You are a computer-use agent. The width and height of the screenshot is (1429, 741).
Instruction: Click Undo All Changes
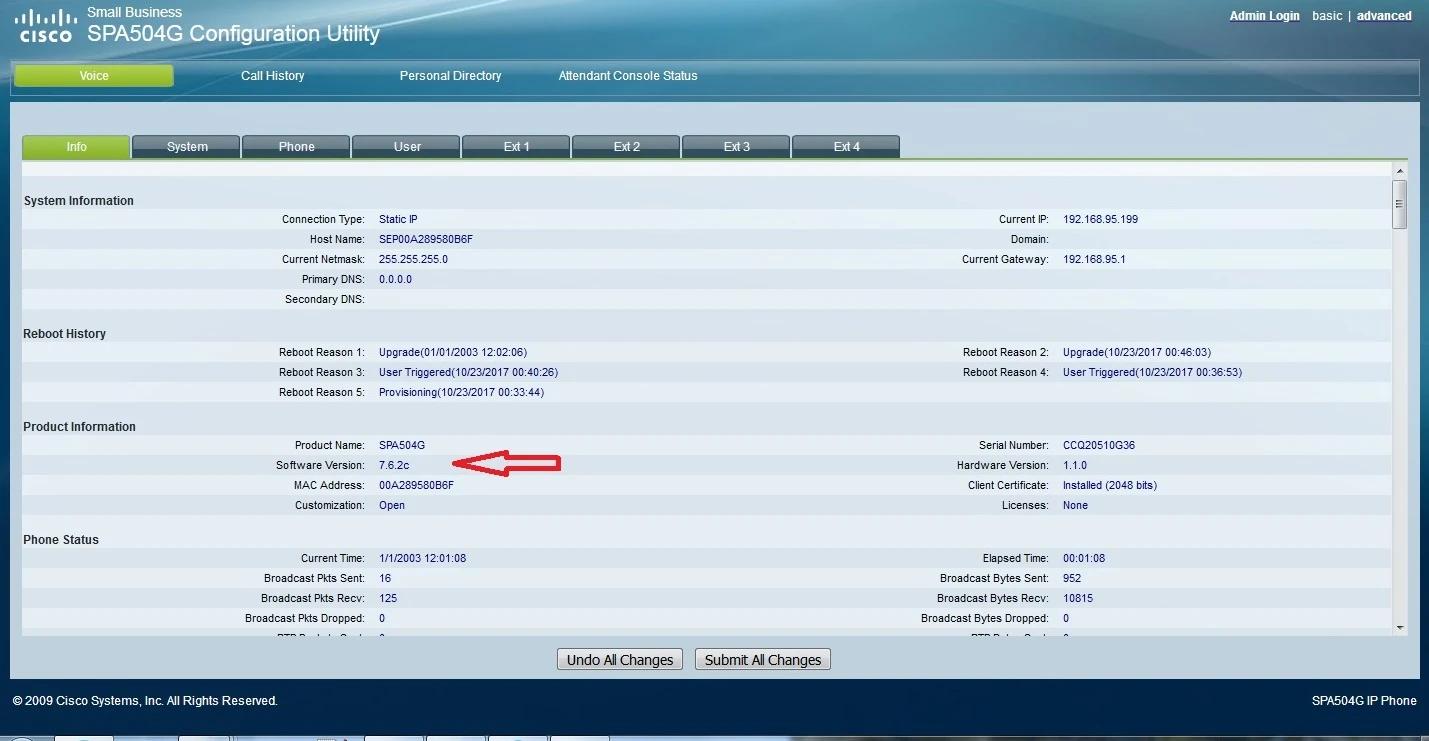click(x=620, y=660)
